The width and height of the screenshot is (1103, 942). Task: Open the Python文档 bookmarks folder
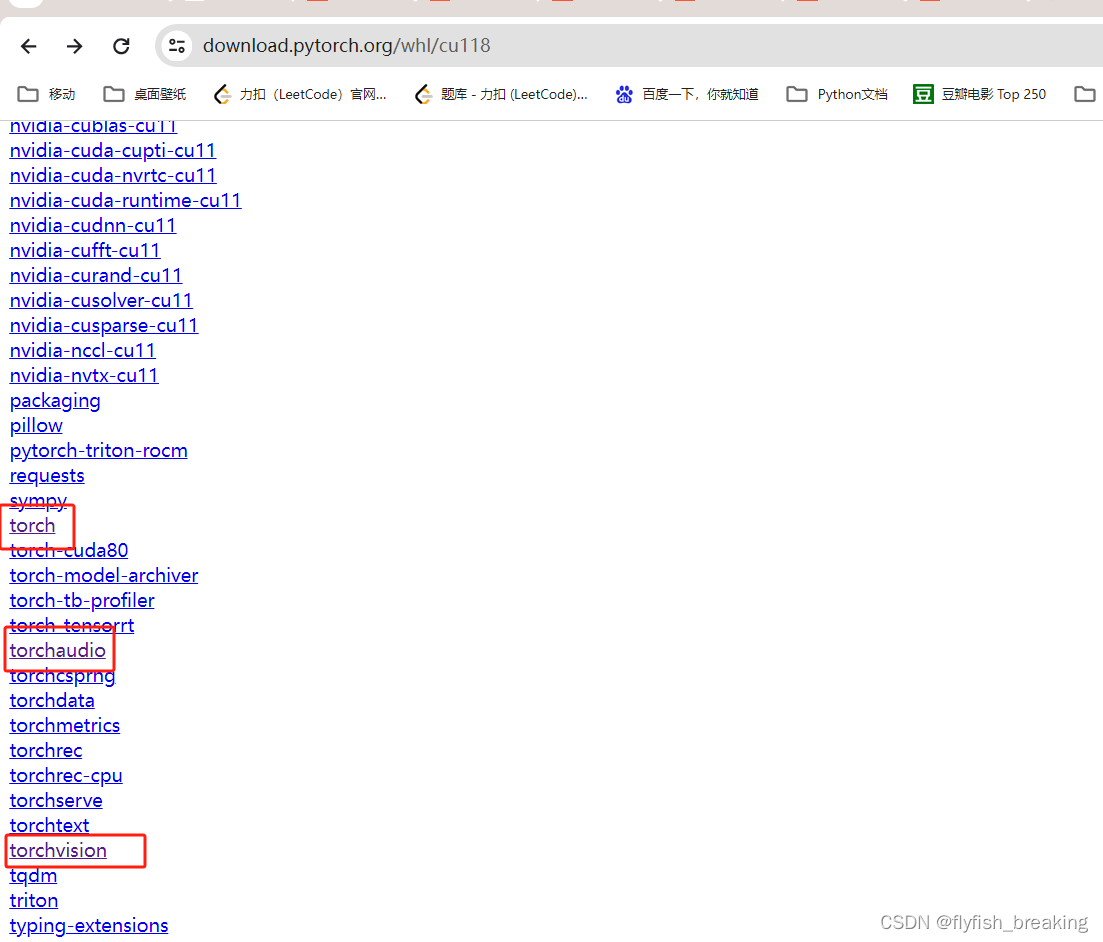coord(837,94)
